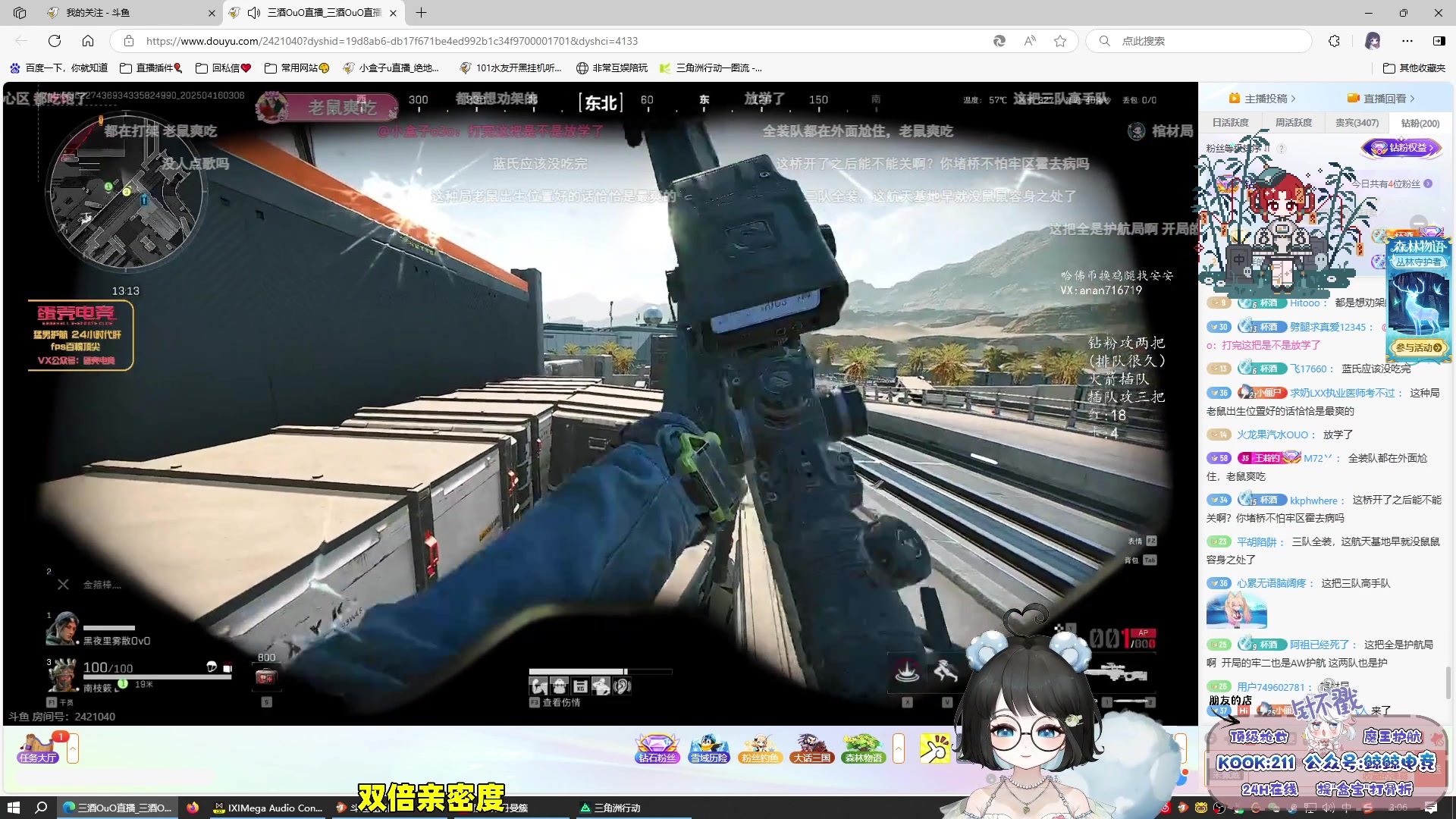The image size is (1456, 819).
Task: Open the 非常互娱陪玩 bookmark
Action: (x=612, y=68)
